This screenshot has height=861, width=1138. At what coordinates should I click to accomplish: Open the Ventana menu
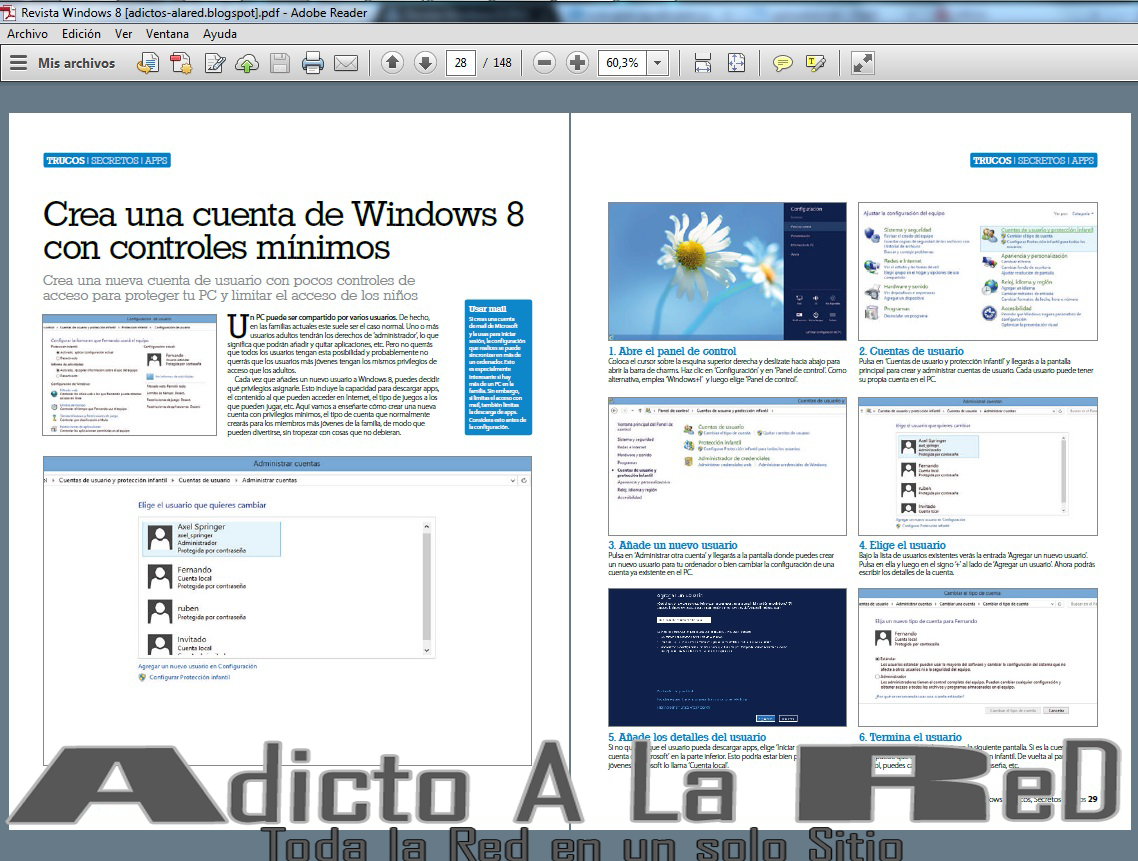click(x=167, y=33)
